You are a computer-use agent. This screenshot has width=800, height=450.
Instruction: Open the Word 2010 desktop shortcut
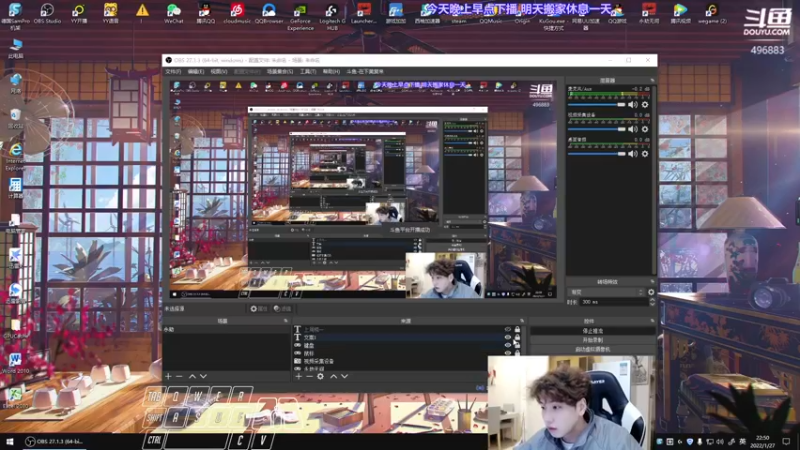coord(15,363)
